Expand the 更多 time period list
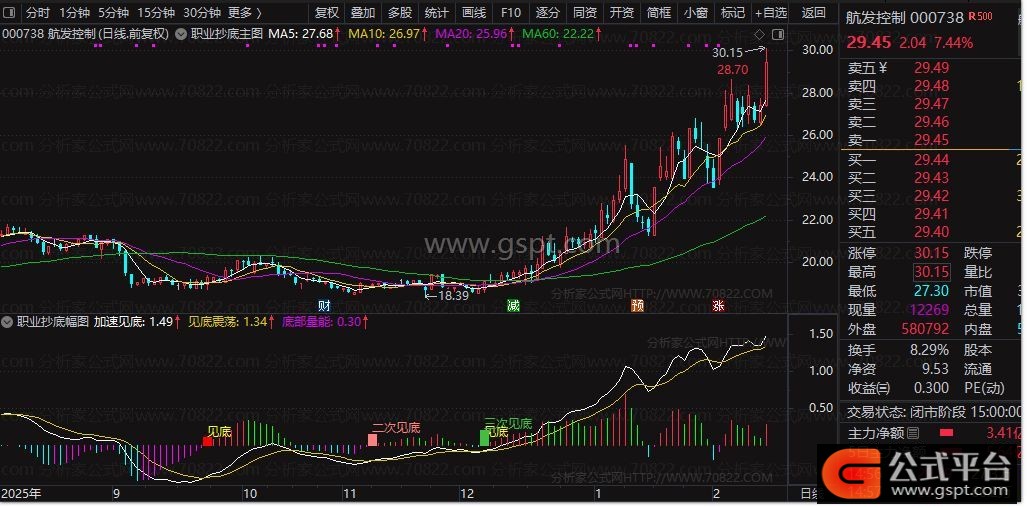This screenshot has height=507, width=1027. (245, 13)
